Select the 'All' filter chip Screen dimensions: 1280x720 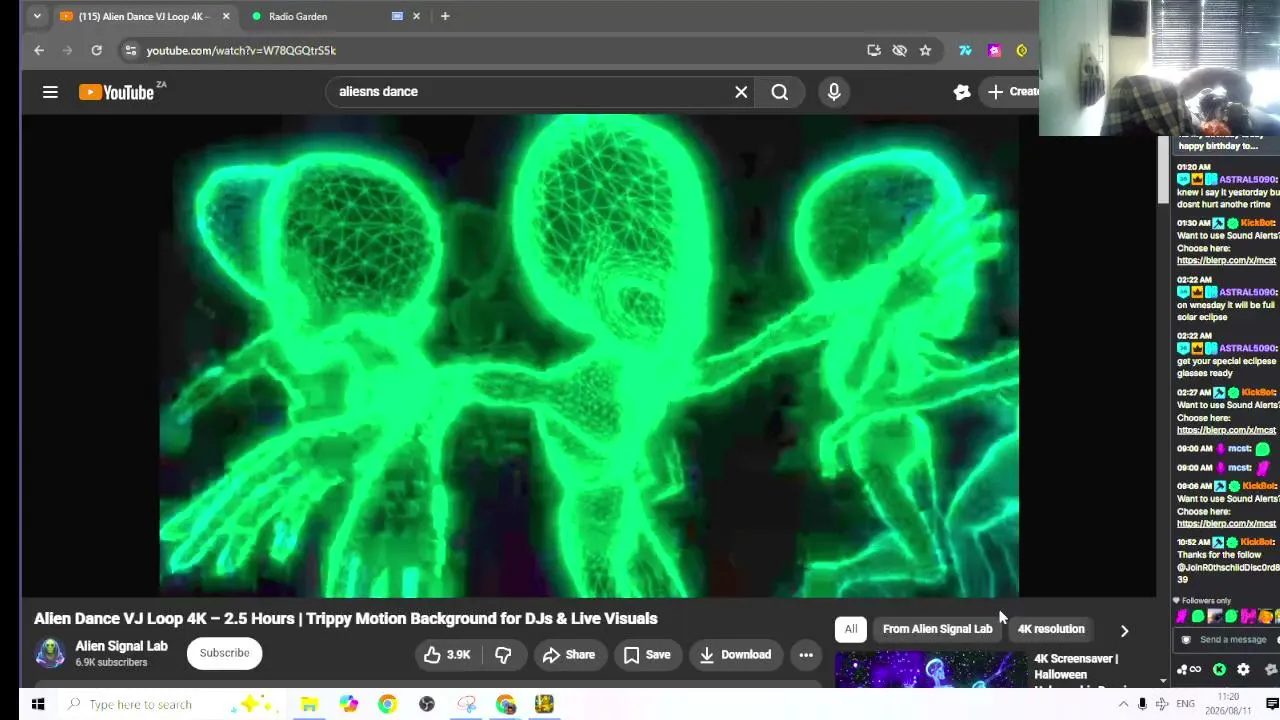[x=851, y=629]
